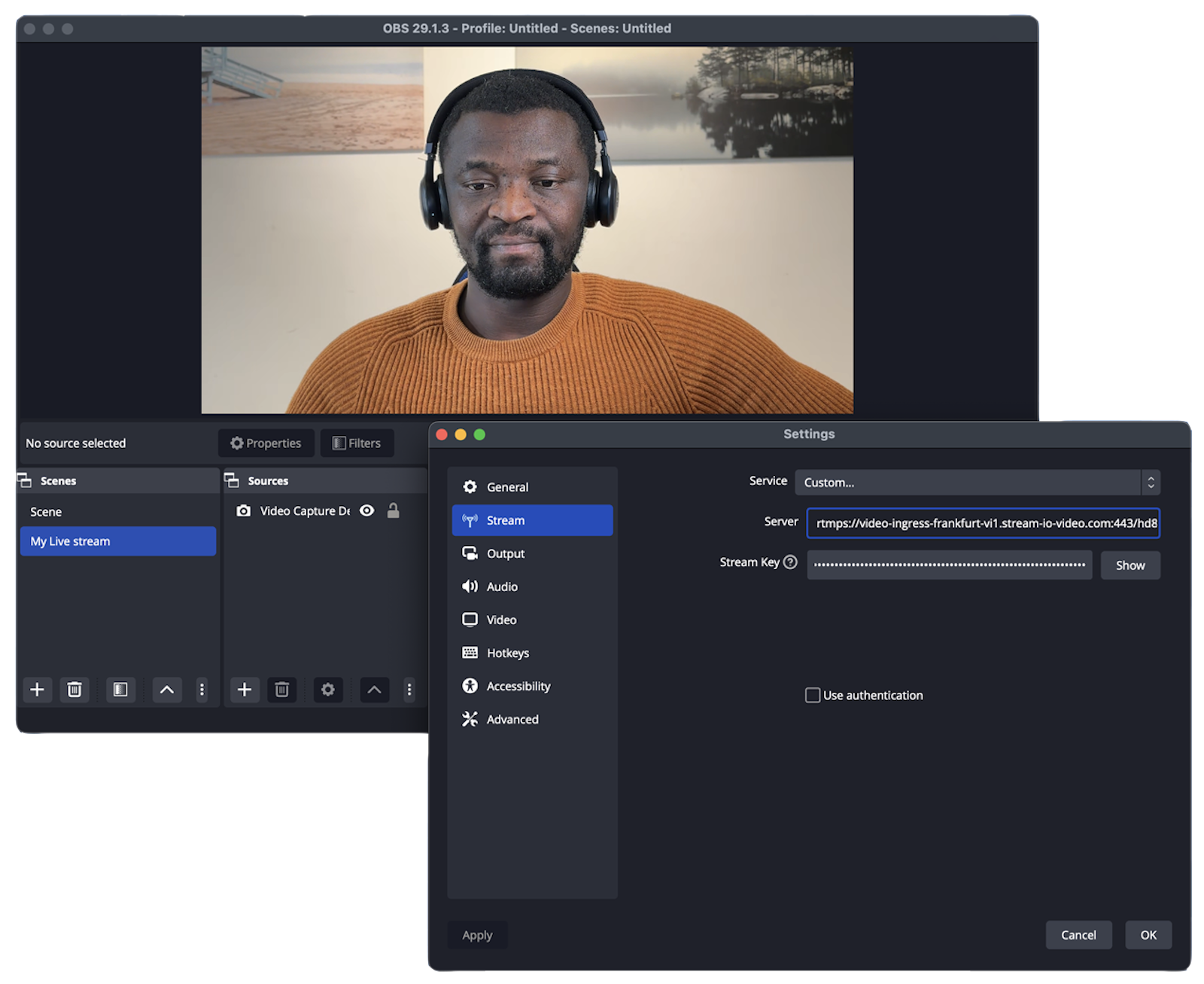
Task: Open the Advanced settings section
Action: point(512,719)
